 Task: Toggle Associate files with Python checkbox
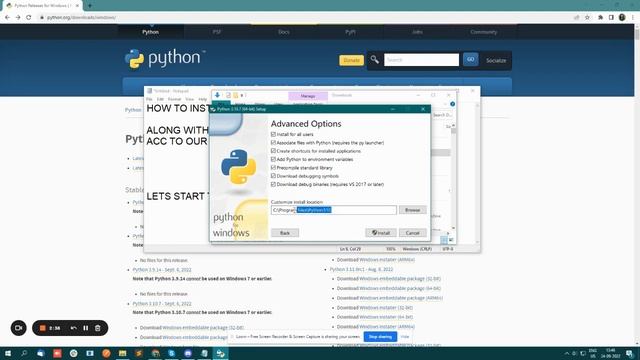[273, 142]
